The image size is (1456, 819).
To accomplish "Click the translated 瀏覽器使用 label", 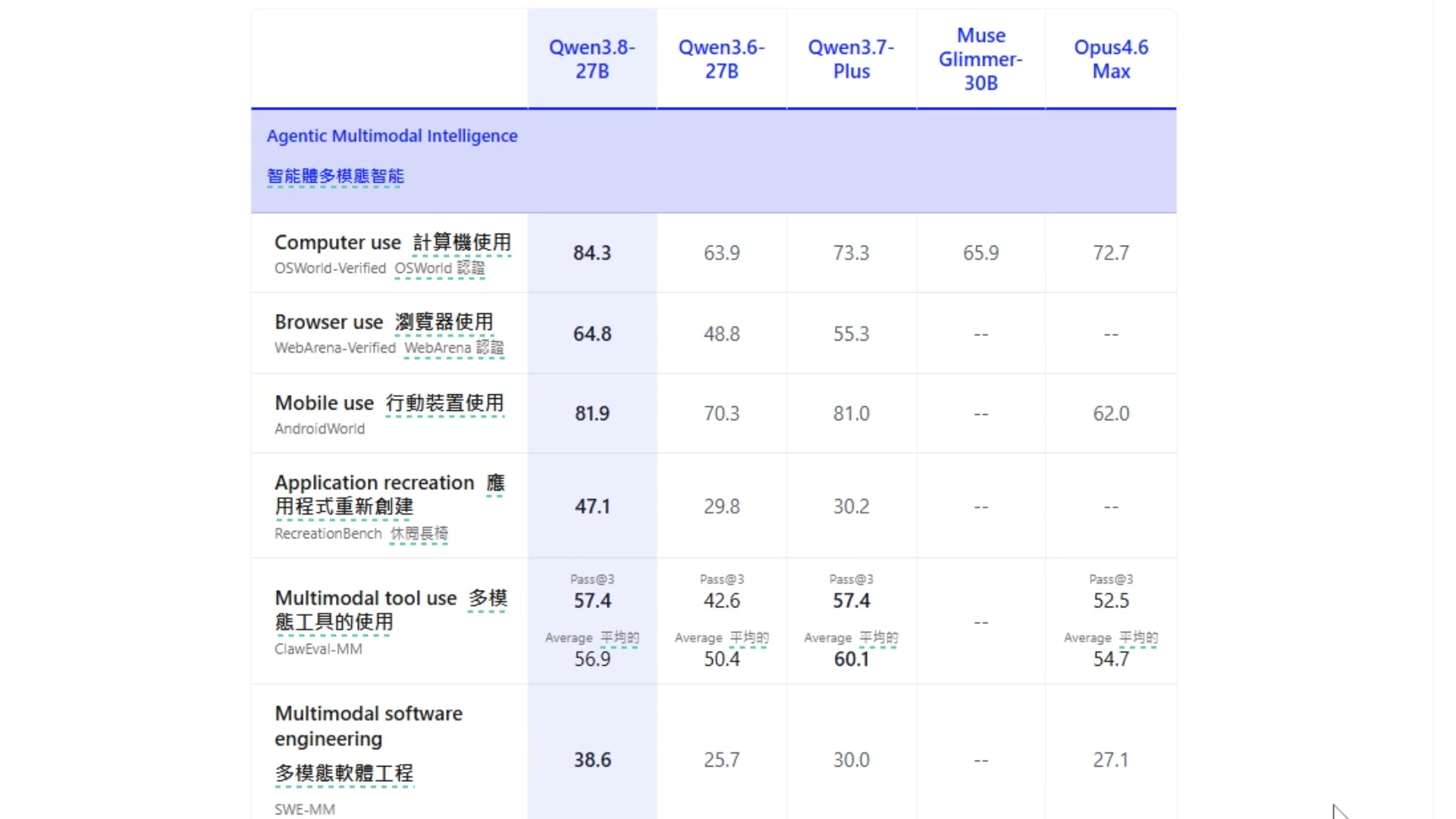I will coord(444,322).
